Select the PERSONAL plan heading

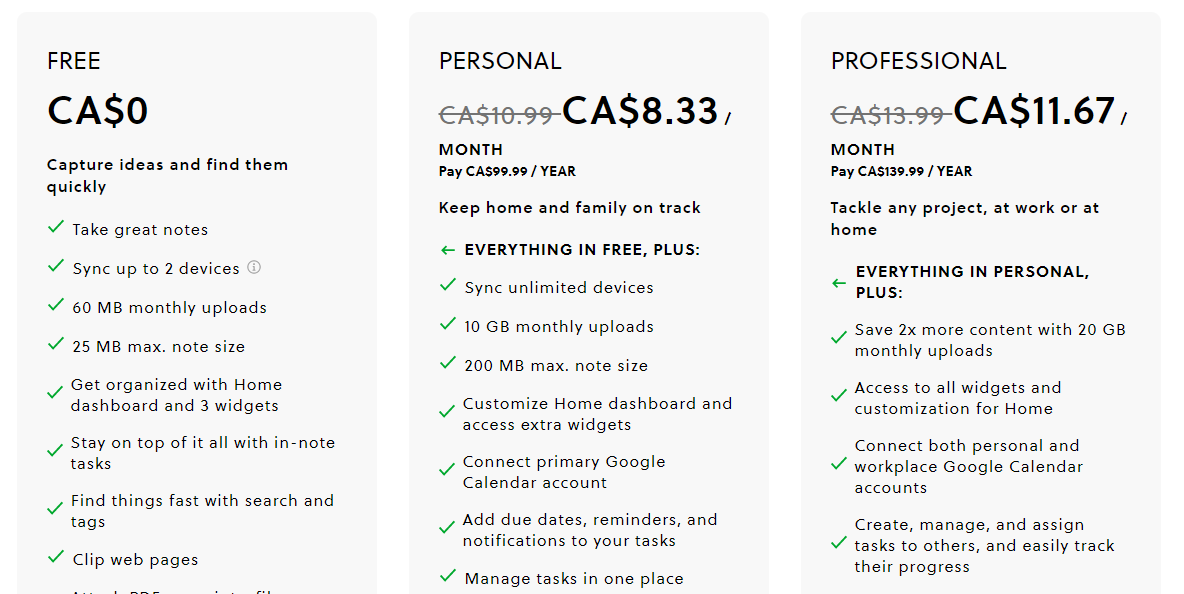[x=500, y=61]
